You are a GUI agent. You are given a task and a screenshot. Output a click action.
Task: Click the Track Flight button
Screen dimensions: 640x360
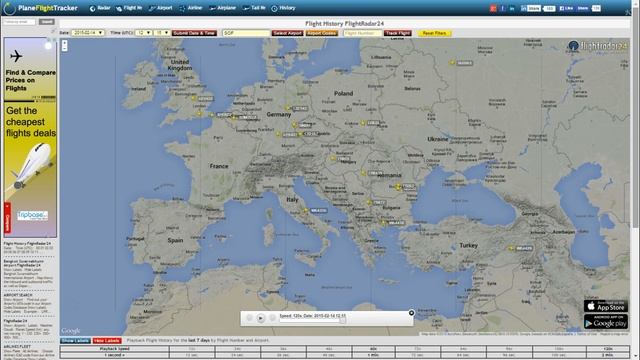(398, 33)
